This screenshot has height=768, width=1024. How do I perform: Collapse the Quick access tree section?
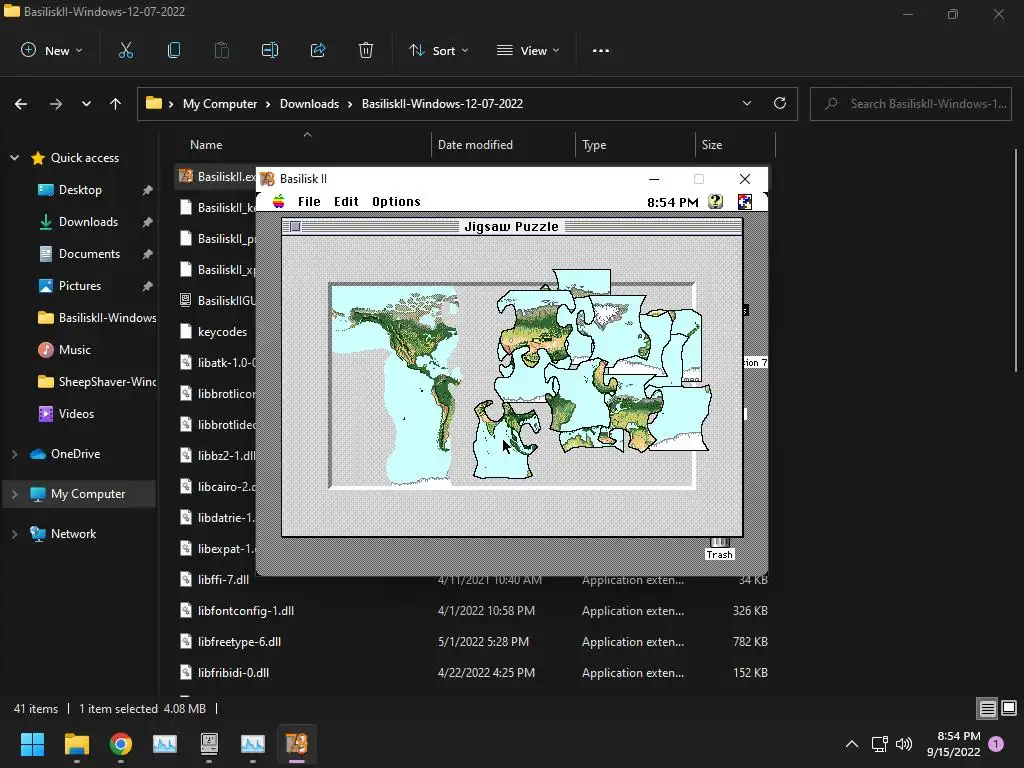point(14,157)
